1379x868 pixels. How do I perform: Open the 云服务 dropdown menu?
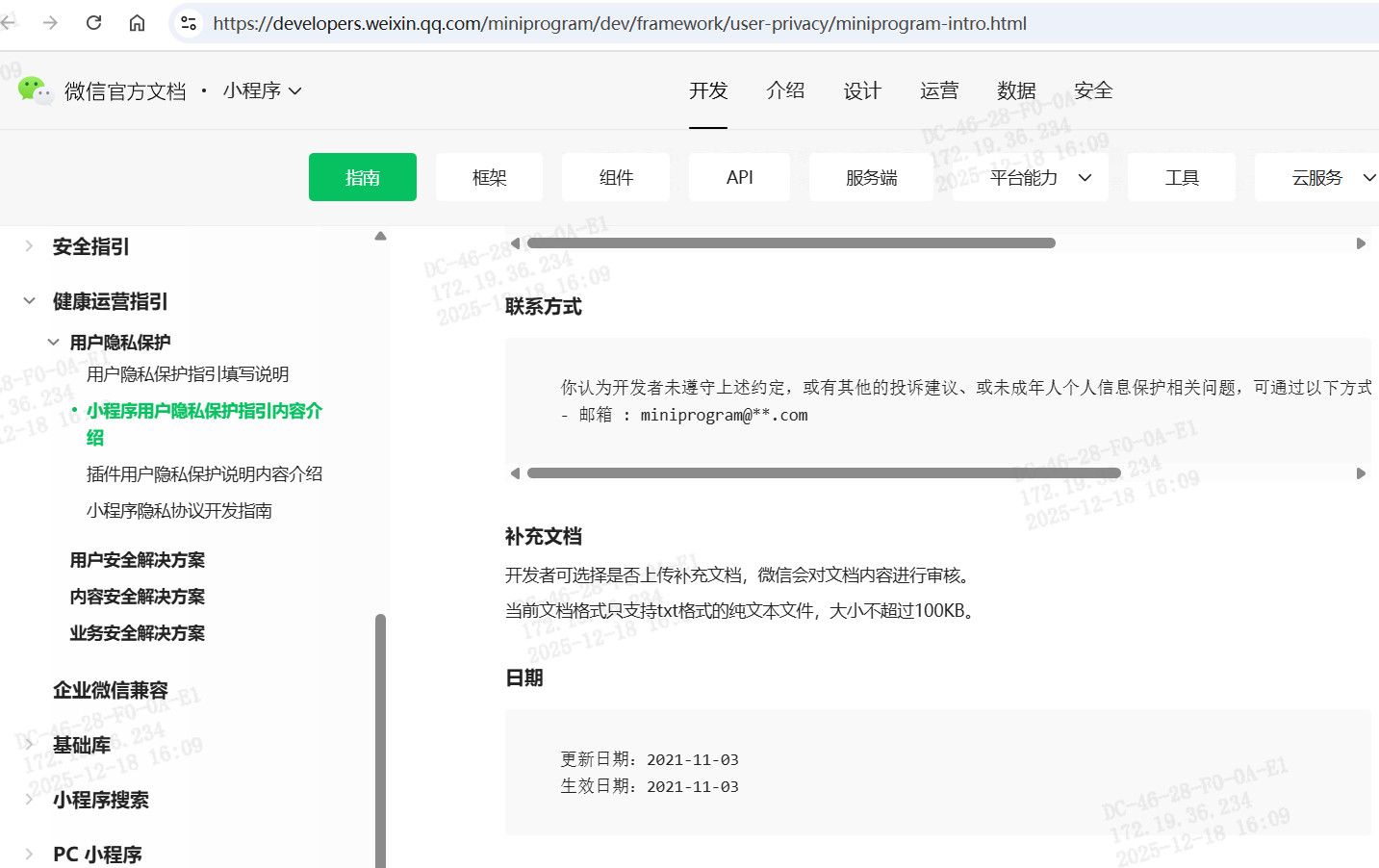click(x=1317, y=177)
